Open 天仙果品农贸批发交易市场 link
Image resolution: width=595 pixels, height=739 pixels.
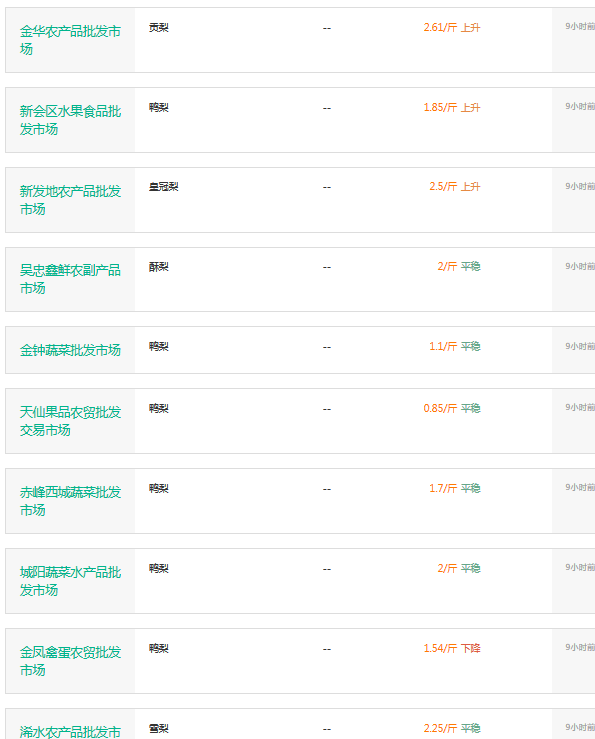coord(70,421)
